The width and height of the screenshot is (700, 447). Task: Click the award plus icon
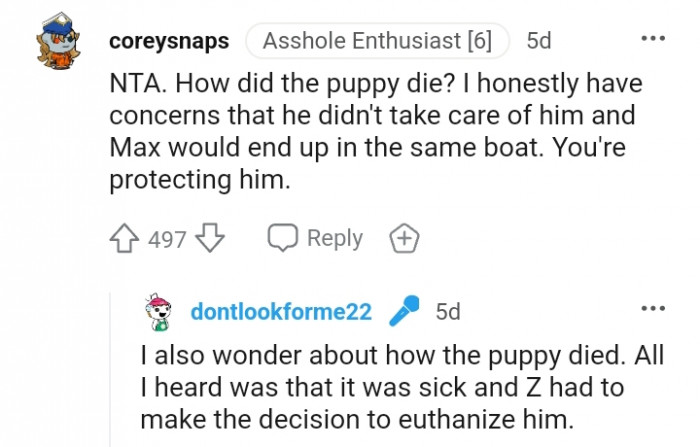click(x=404, y=239)
